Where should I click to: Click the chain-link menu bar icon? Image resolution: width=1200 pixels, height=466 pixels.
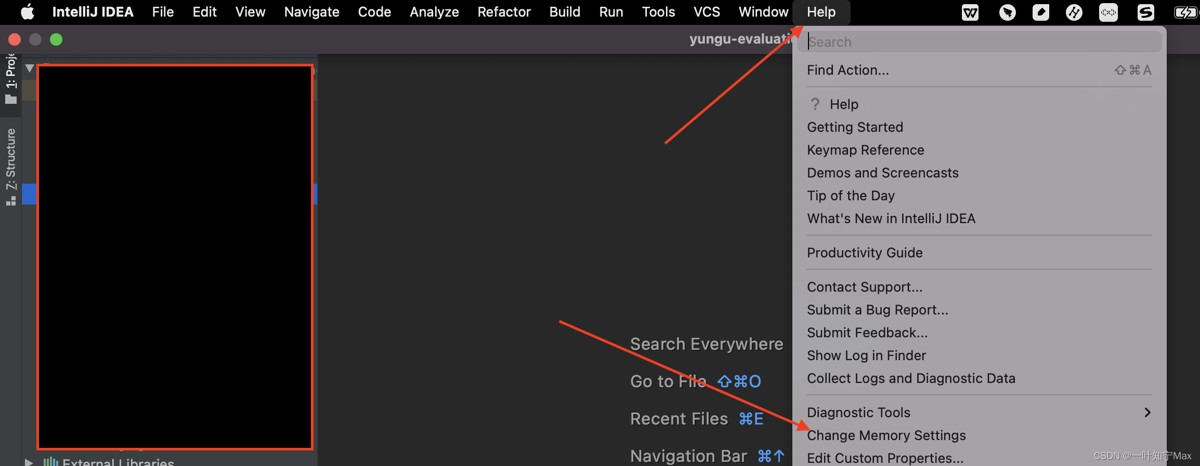pyautogui.click(x=1108, y=12)
